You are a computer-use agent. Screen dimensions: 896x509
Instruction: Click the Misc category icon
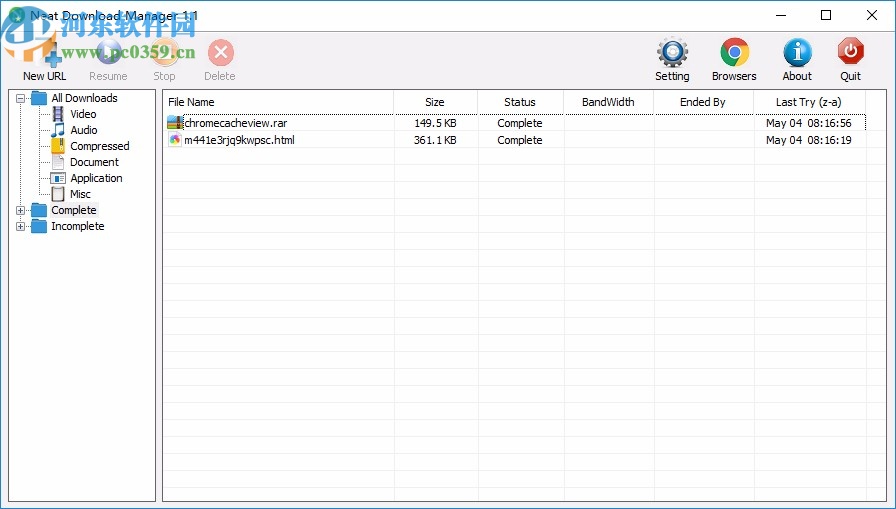[58, 194]
